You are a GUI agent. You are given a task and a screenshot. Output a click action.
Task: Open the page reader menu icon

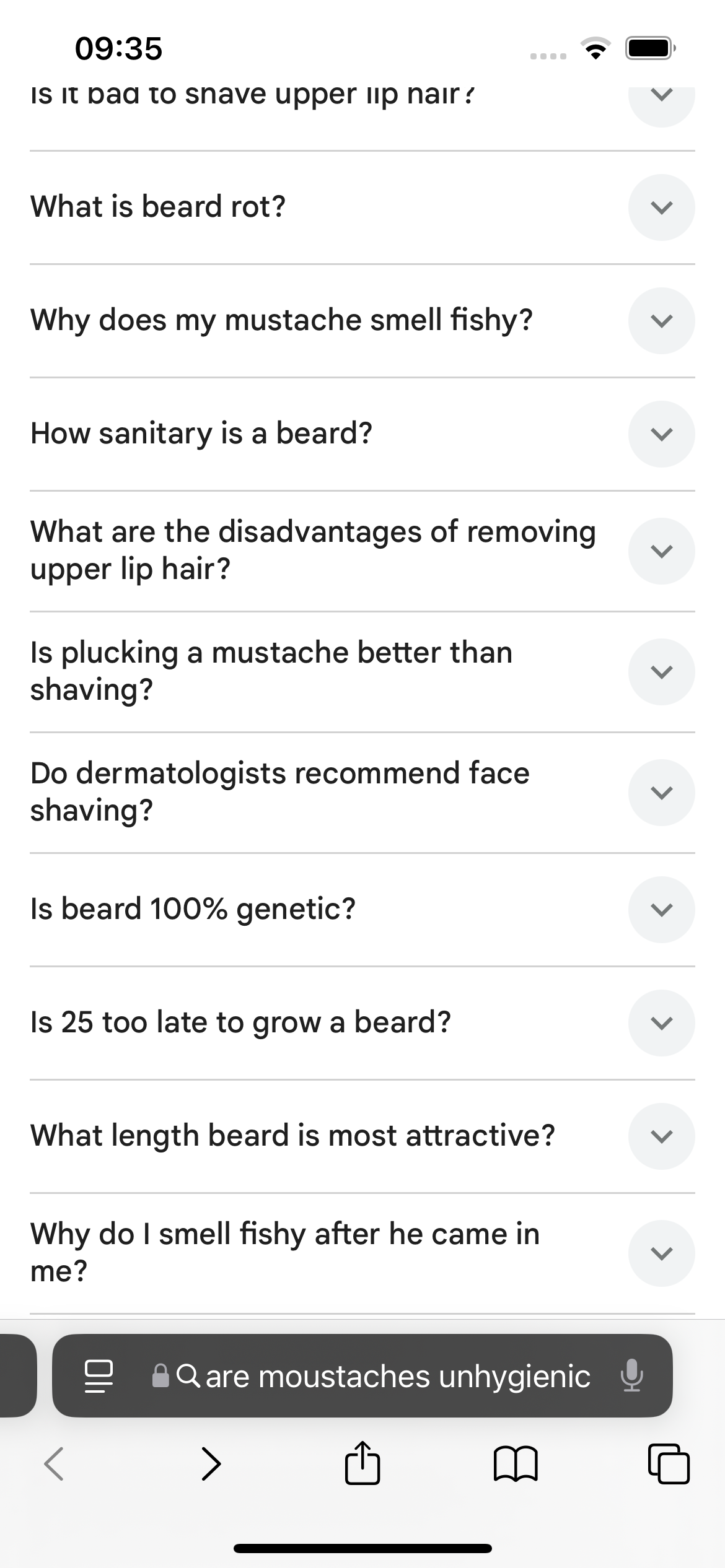[x=99, y=1376]
